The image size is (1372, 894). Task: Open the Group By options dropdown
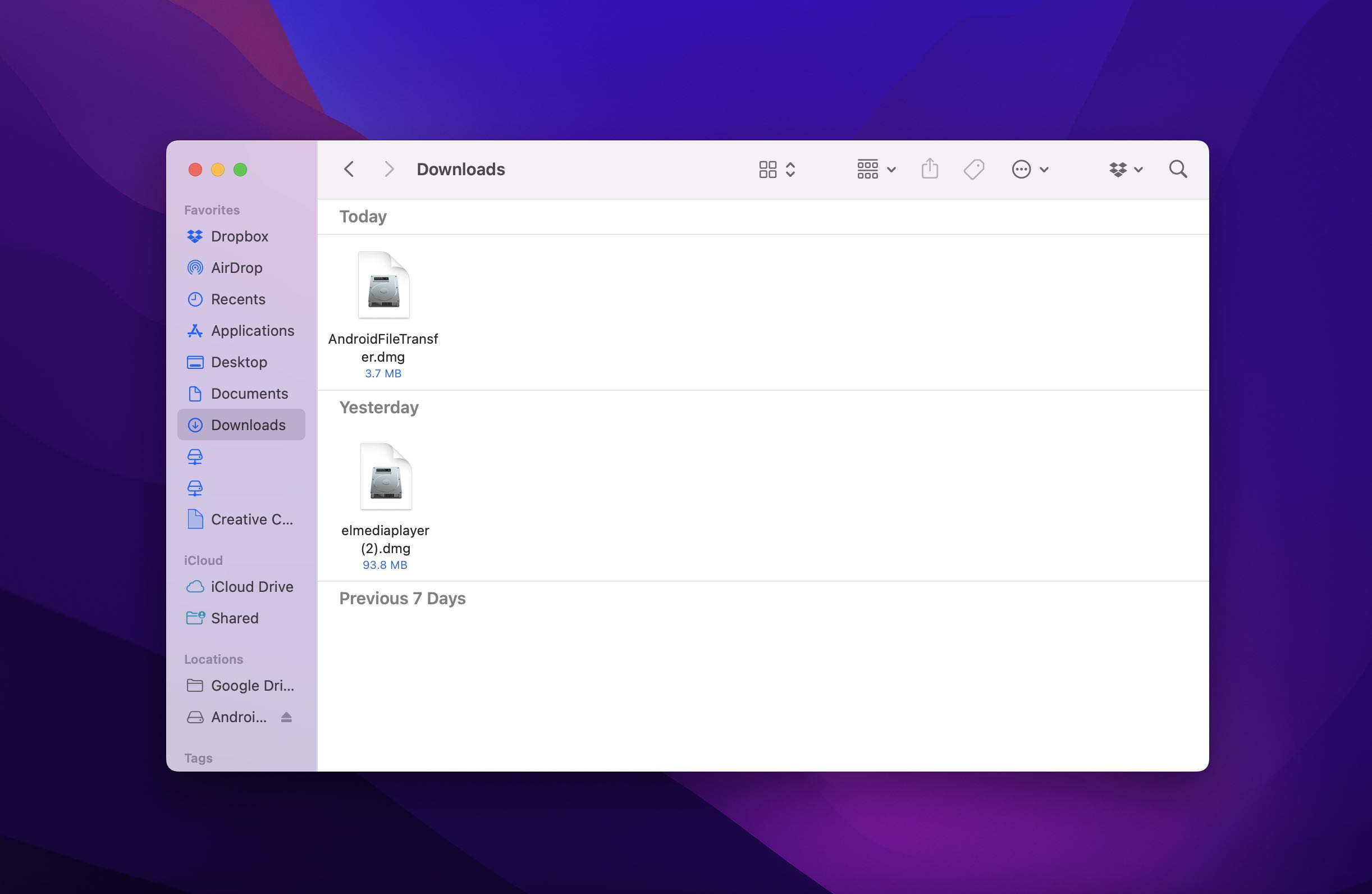click(x=876, y=169)
